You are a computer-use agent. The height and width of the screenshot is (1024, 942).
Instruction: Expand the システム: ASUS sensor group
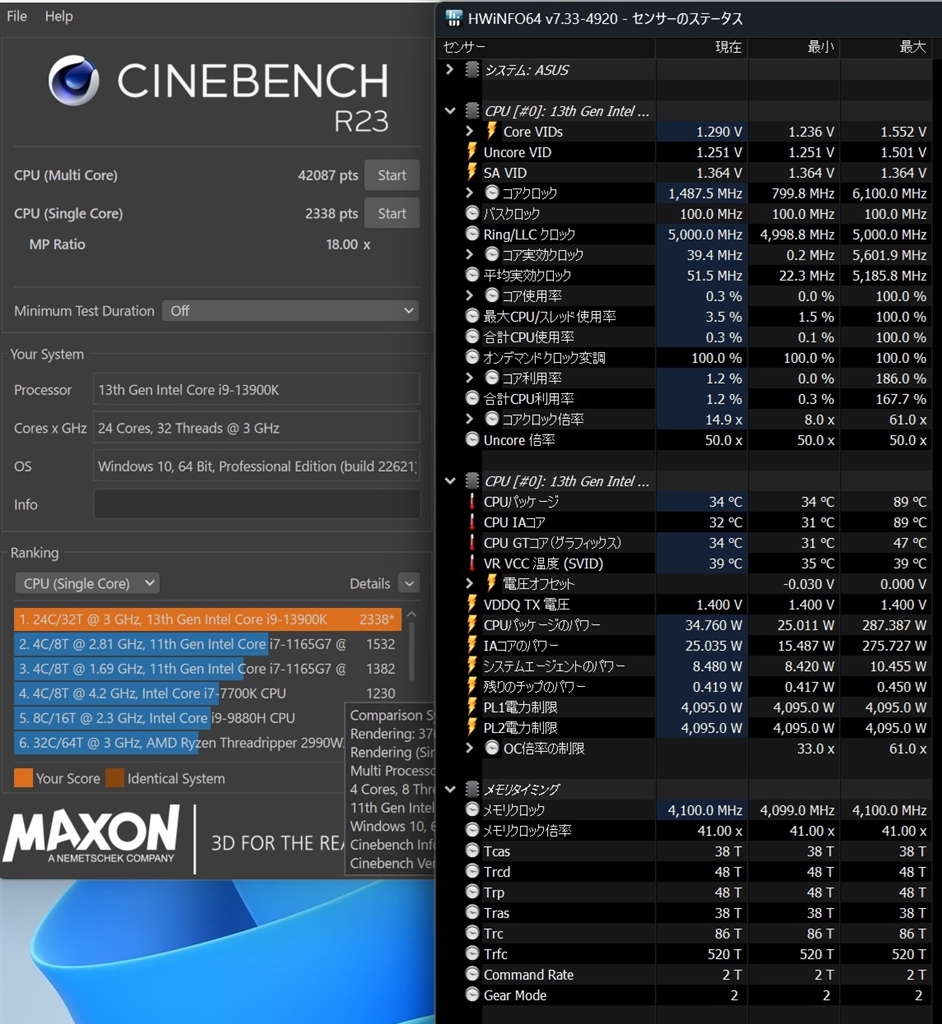[x=449, y=69]
